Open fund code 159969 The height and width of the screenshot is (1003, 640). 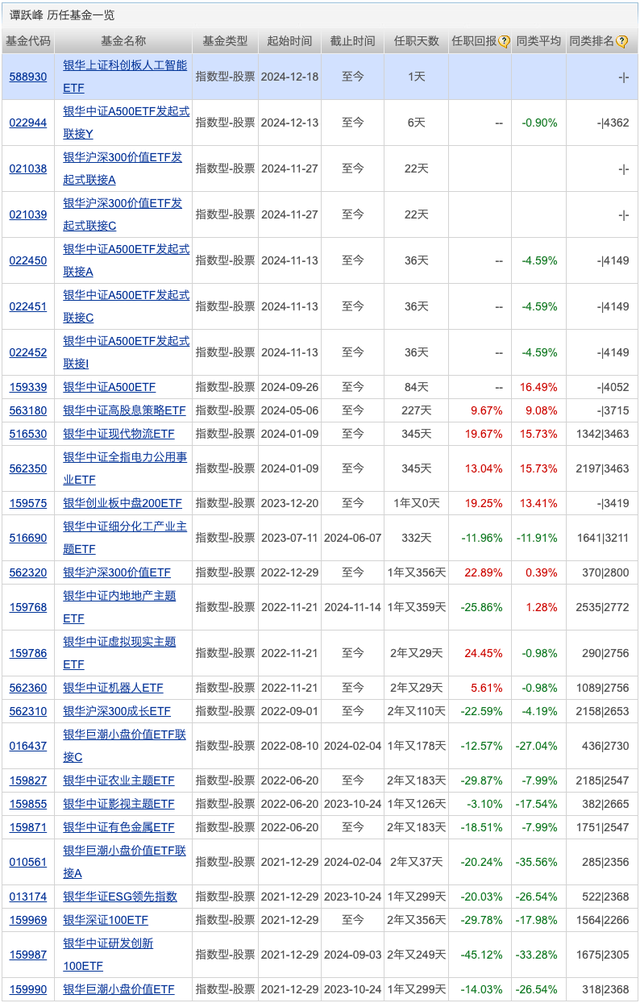pos(28,920)
